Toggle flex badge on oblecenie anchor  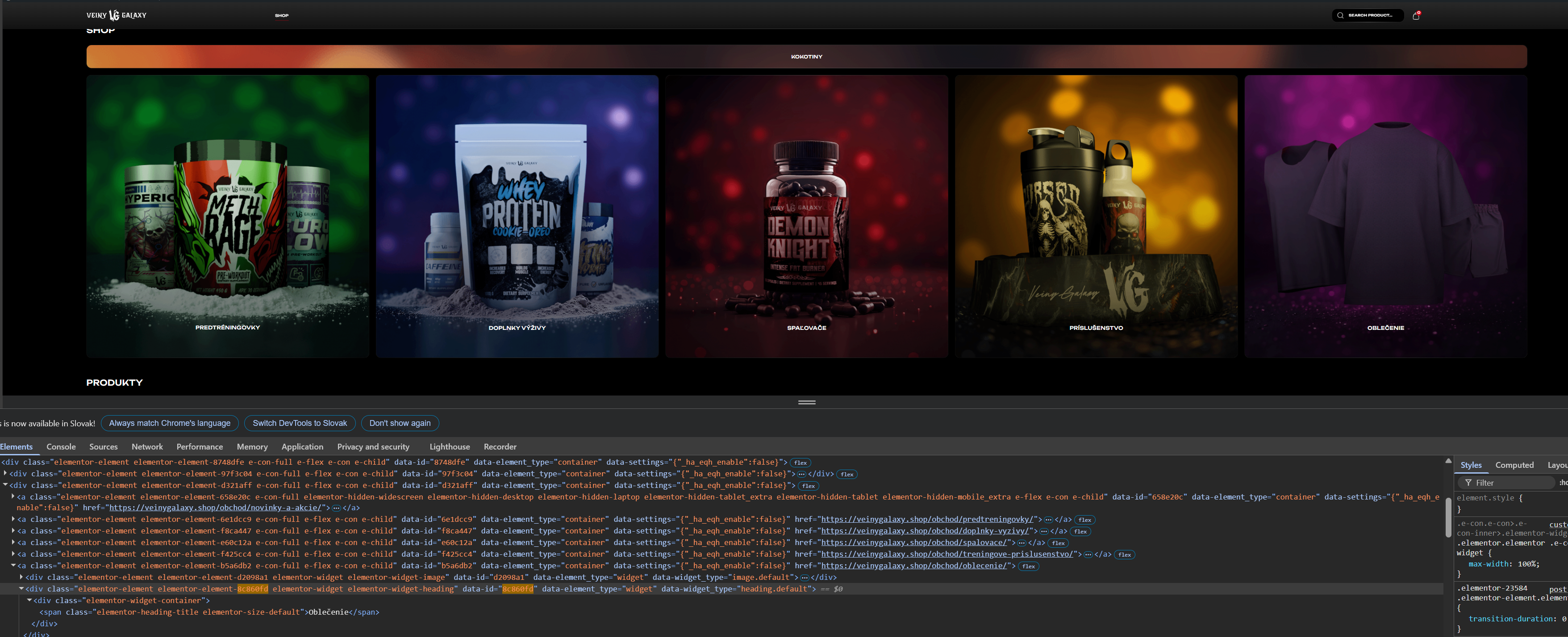click(1029, 566)
